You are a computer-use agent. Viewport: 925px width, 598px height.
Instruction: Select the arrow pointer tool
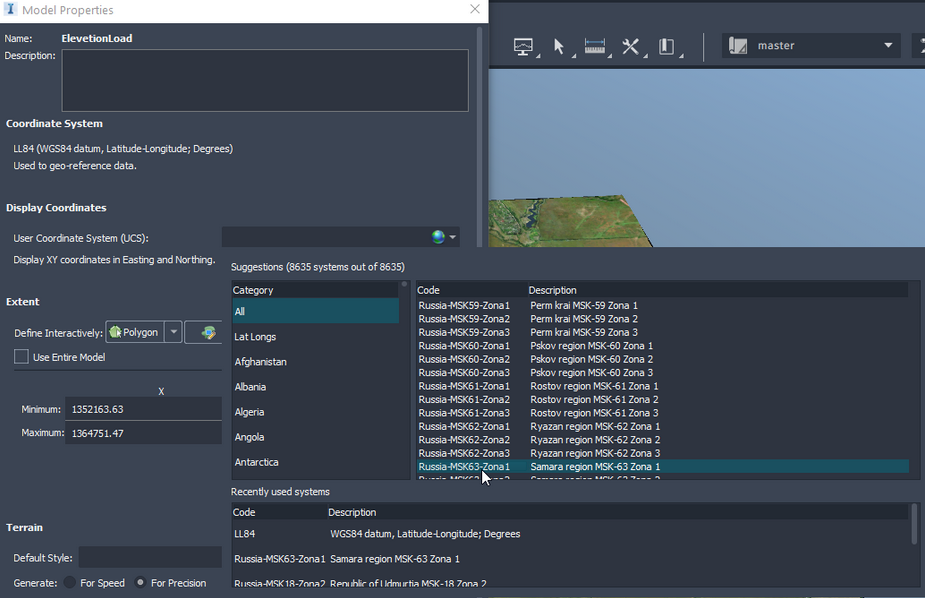point(559,46)
